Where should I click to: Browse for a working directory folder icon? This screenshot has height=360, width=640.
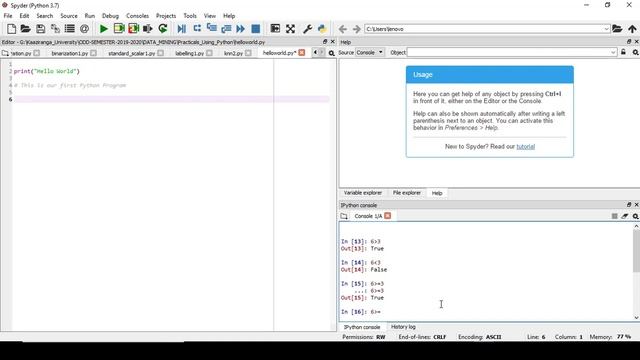(617, 29)
